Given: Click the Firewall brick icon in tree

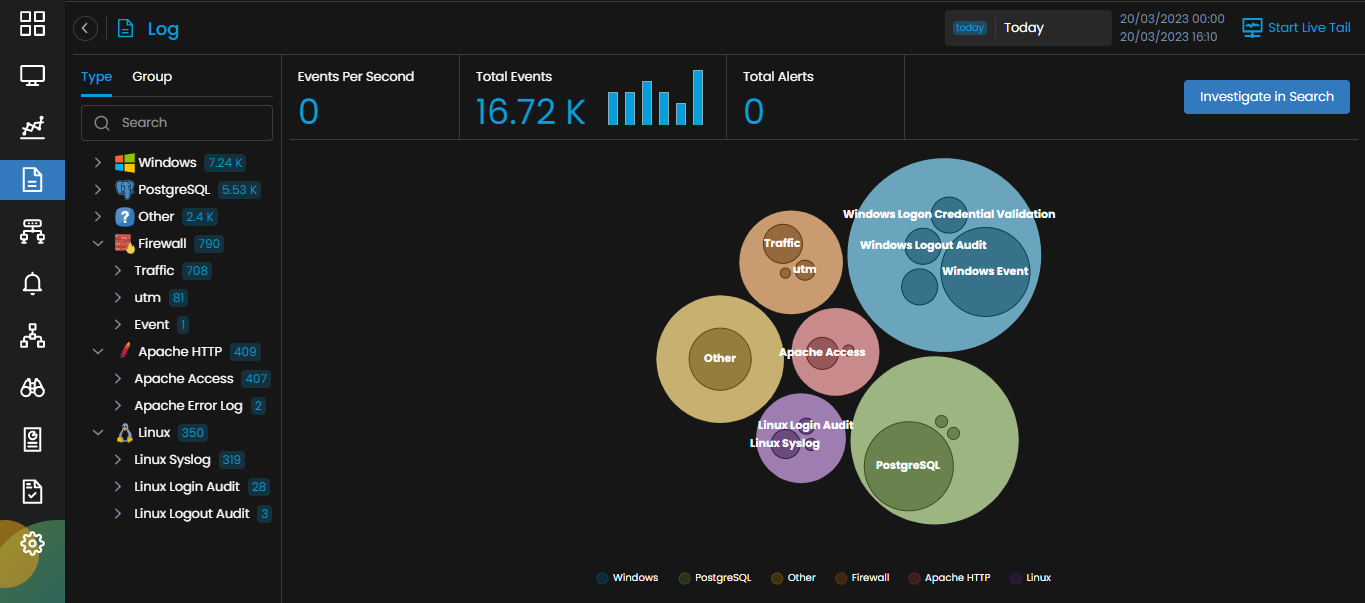Looking at the screenshot, I should tap(124, 243).
